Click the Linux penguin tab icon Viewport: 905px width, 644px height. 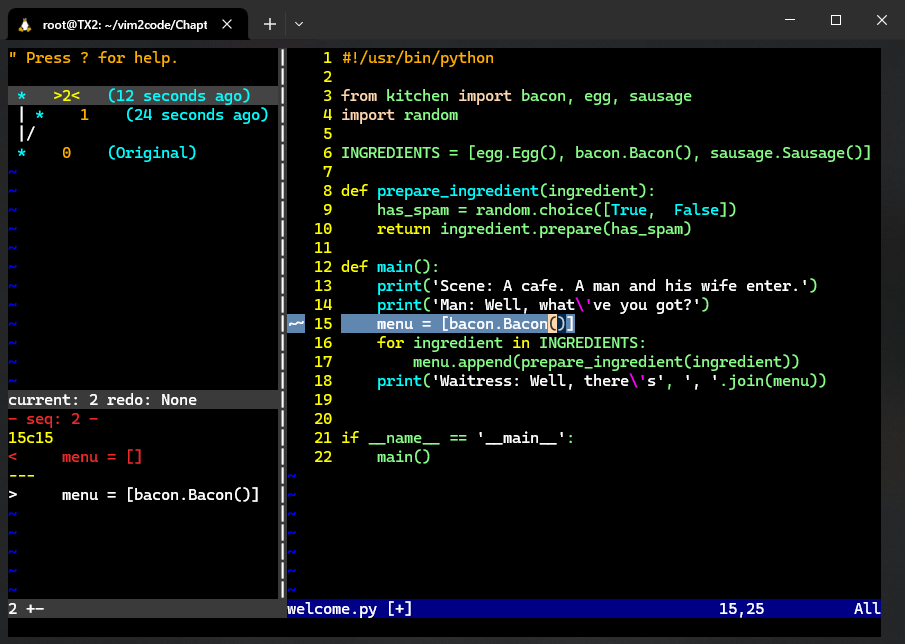click(x=25, y=25)
